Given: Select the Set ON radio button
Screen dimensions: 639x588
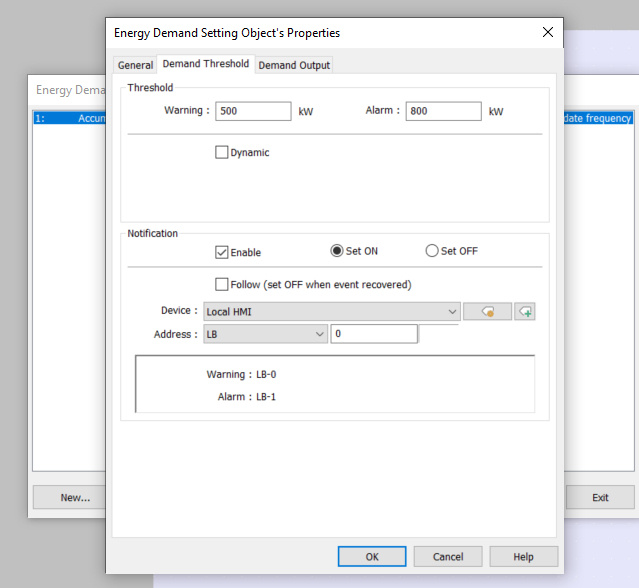Looking at the screenshot, I should (x=337, y=251).
